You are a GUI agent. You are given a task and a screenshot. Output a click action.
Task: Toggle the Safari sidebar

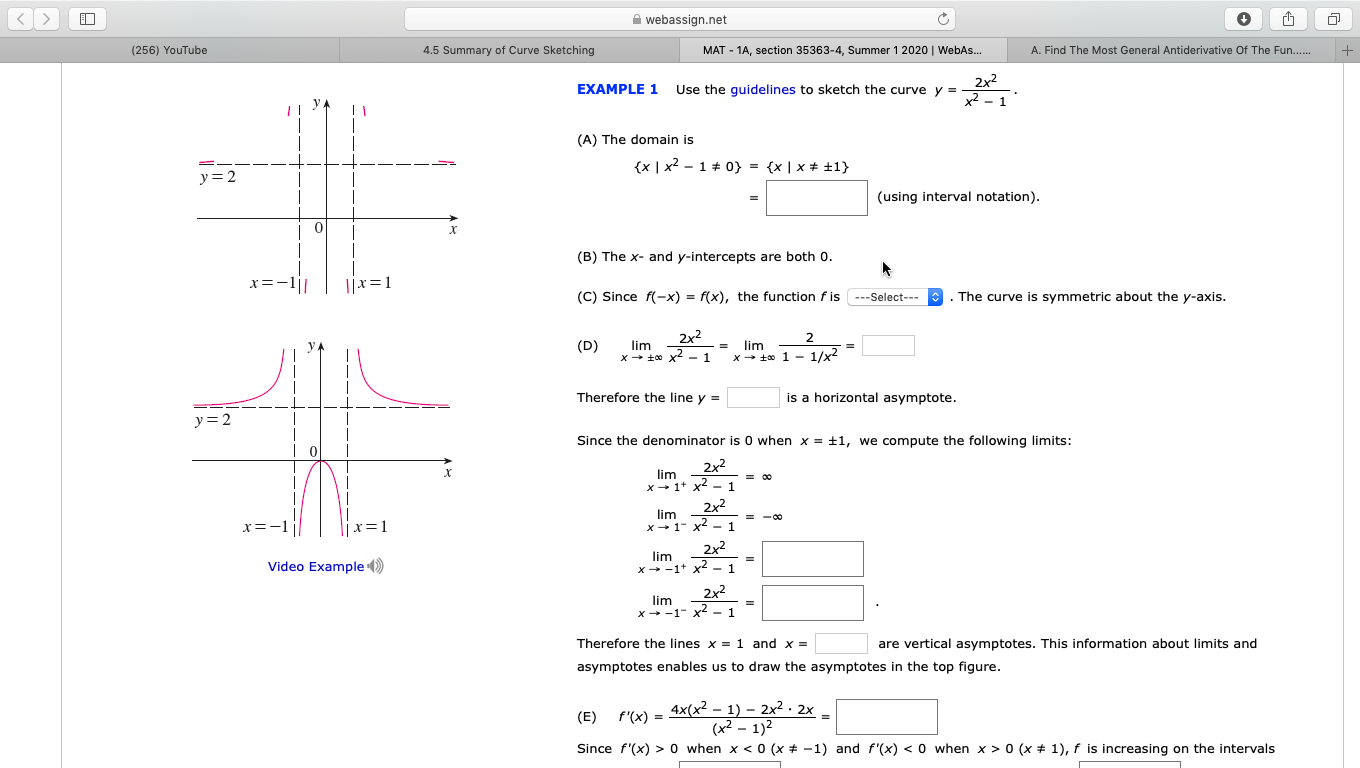click(x=87, y=18)
